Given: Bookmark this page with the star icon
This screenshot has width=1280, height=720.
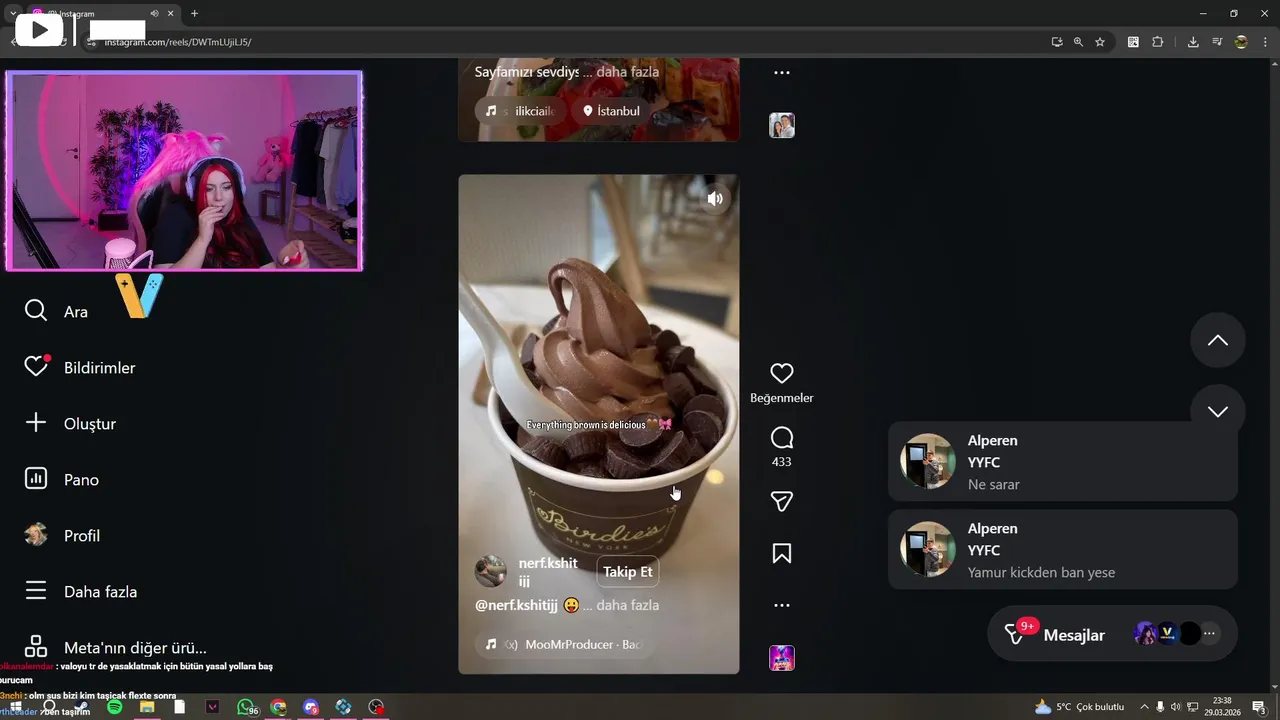Looking at the screenshot, I should (1100, 42).
